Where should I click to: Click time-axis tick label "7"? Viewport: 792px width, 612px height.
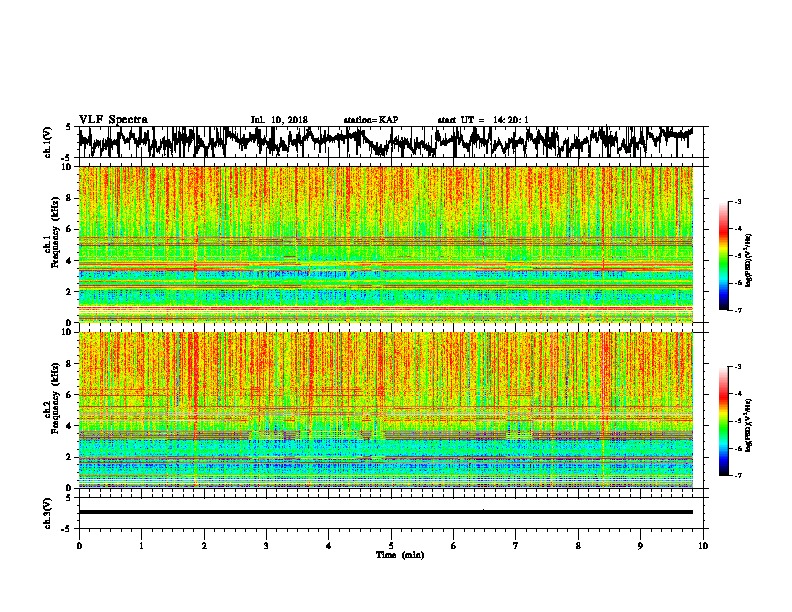[516, 546]
